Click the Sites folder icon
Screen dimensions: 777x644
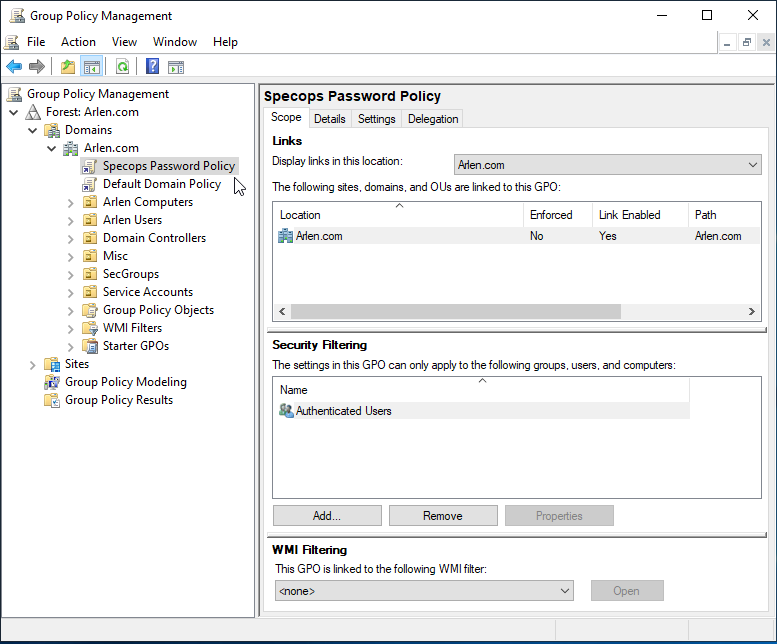[x=52, y=364]
